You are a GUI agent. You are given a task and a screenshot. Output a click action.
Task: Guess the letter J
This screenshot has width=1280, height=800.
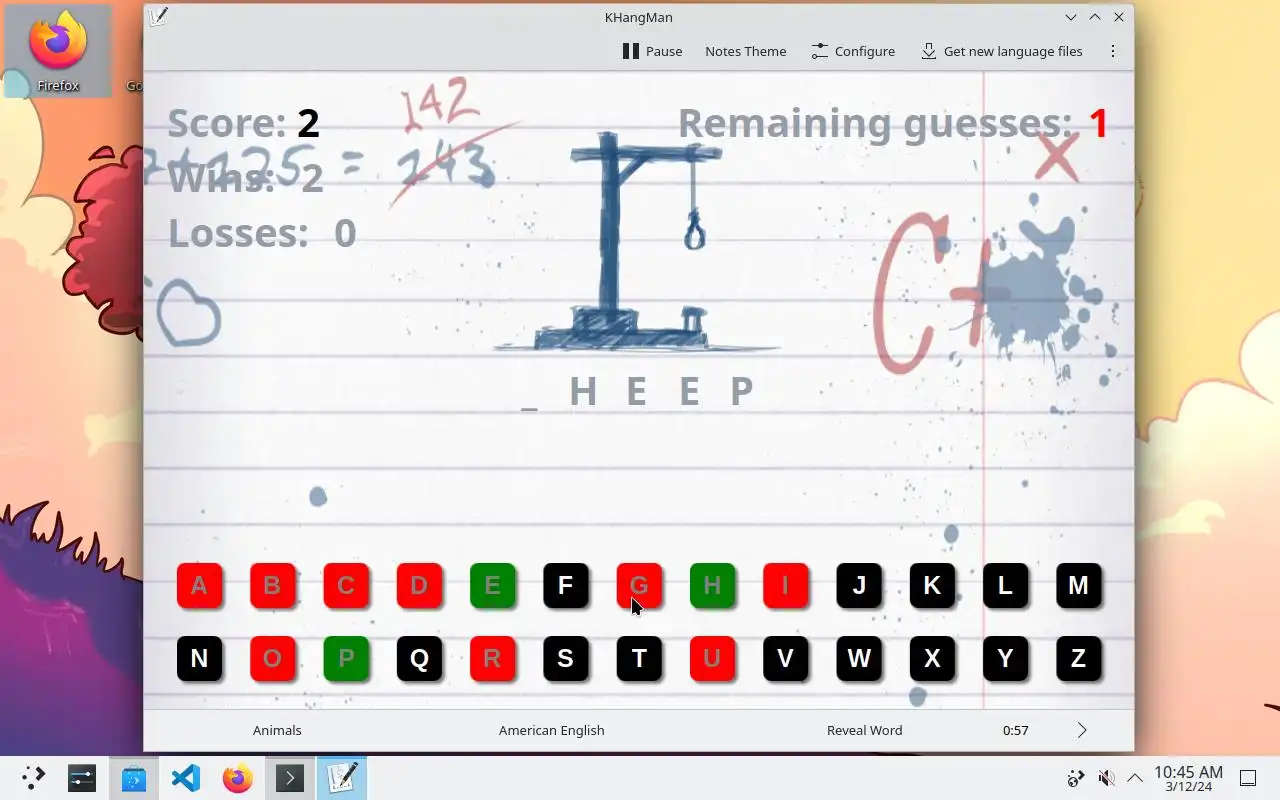coord(858,585)
